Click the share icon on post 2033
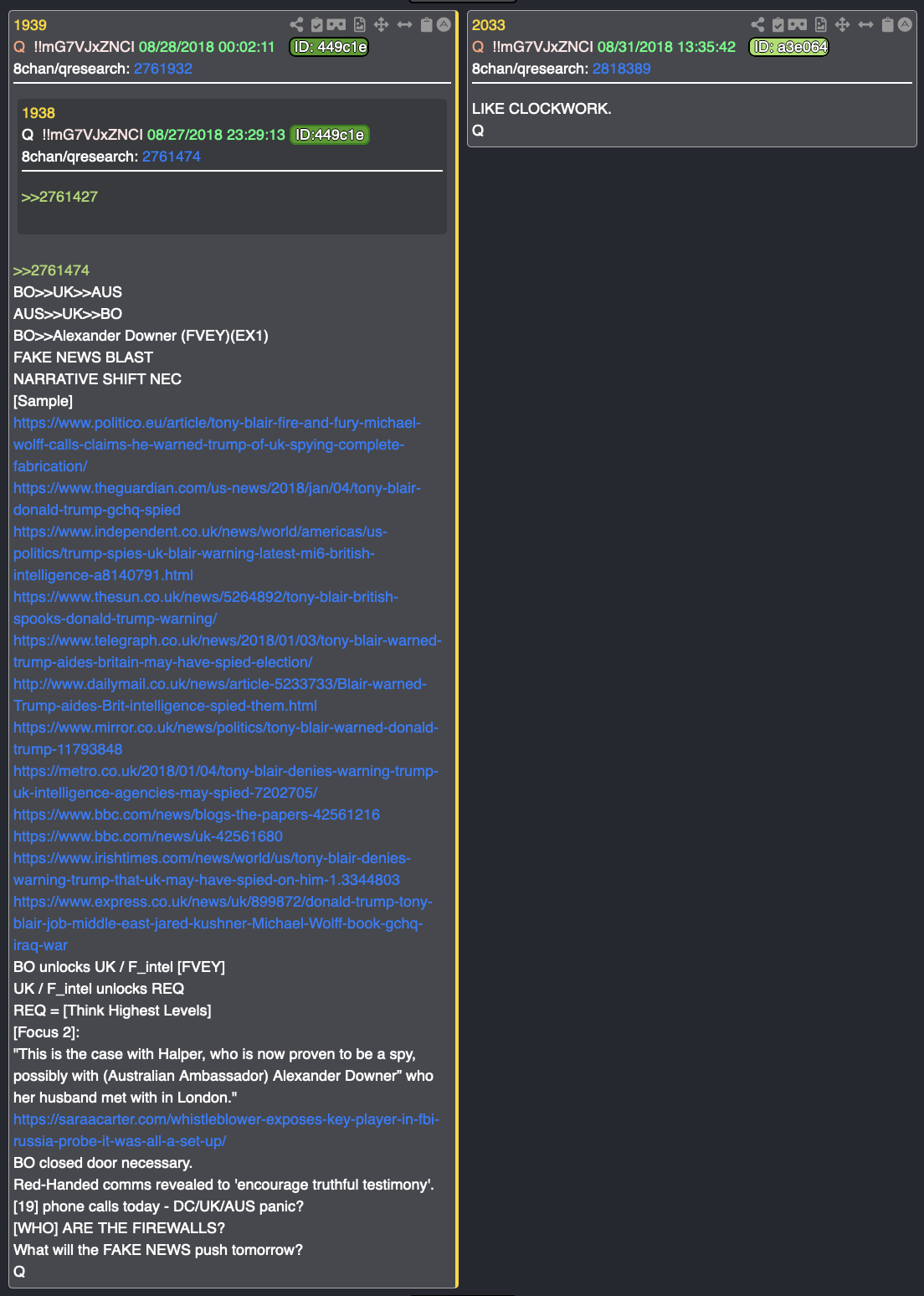Screen dimensions: 924x1296 [x=757, y=25]
